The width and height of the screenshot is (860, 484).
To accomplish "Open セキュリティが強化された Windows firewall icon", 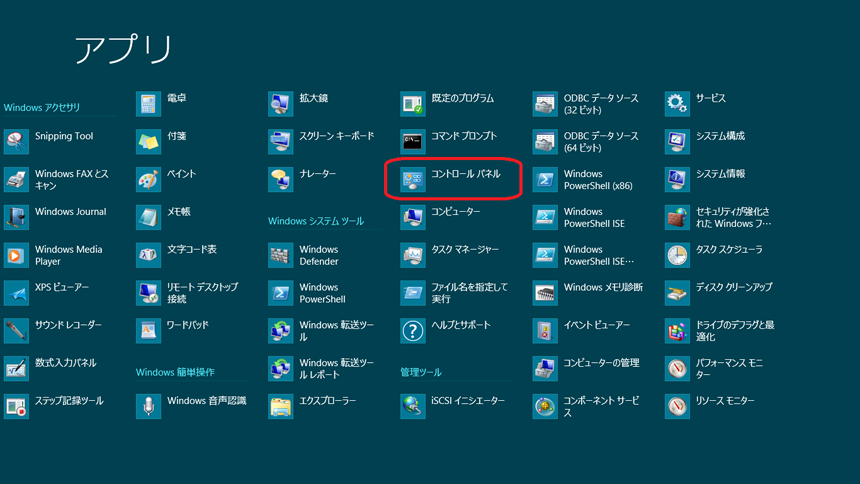I will (x=677, y=217).
